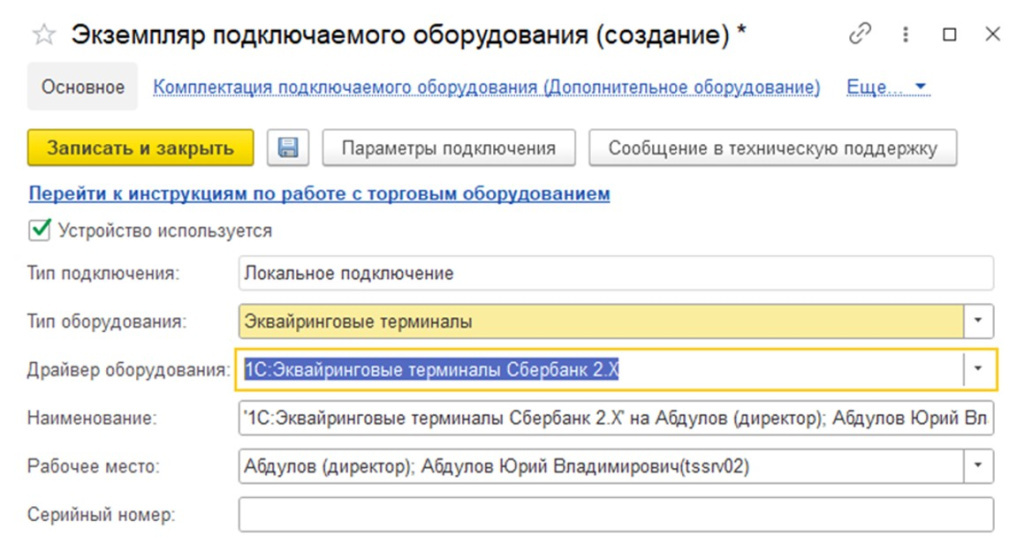This screenshot has width=1024, height=559.
Task: Click 'Сообщение в техническую поддержку' button
Action: click(x=773, y=148)
